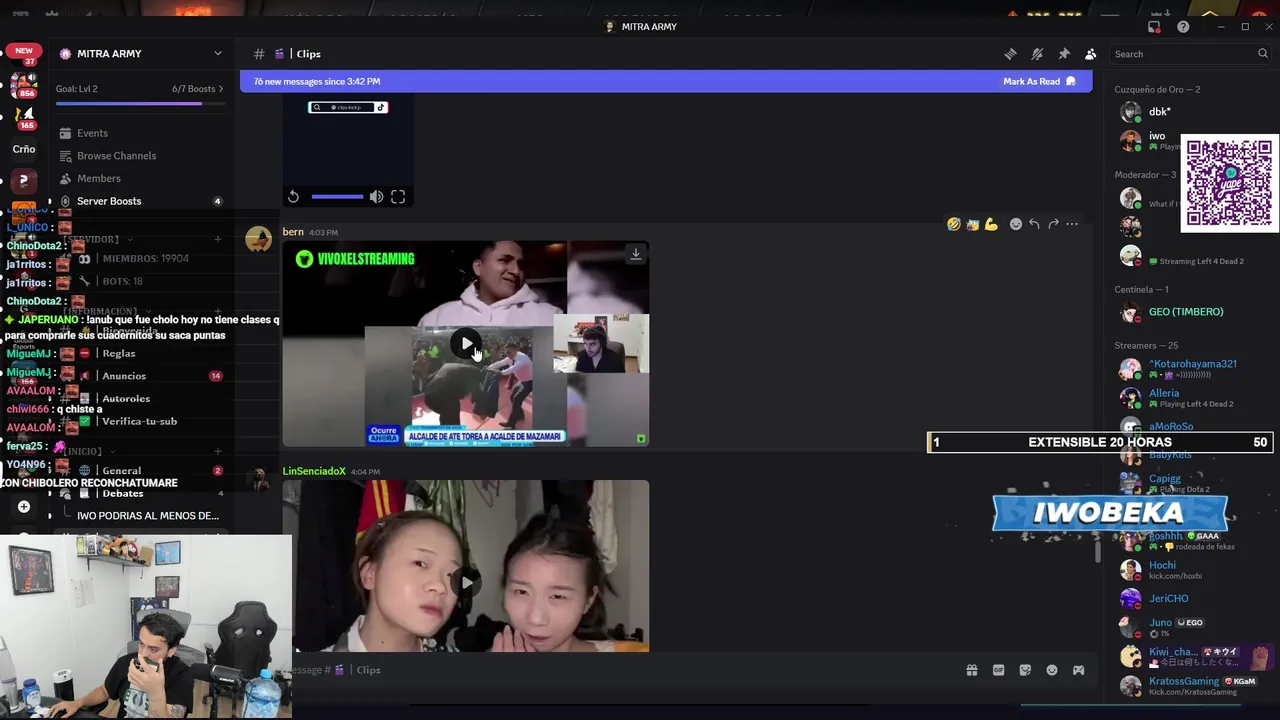Select the Autoroles channel
This screenshot has height=720, width=1280.
[x=126, y=398]
